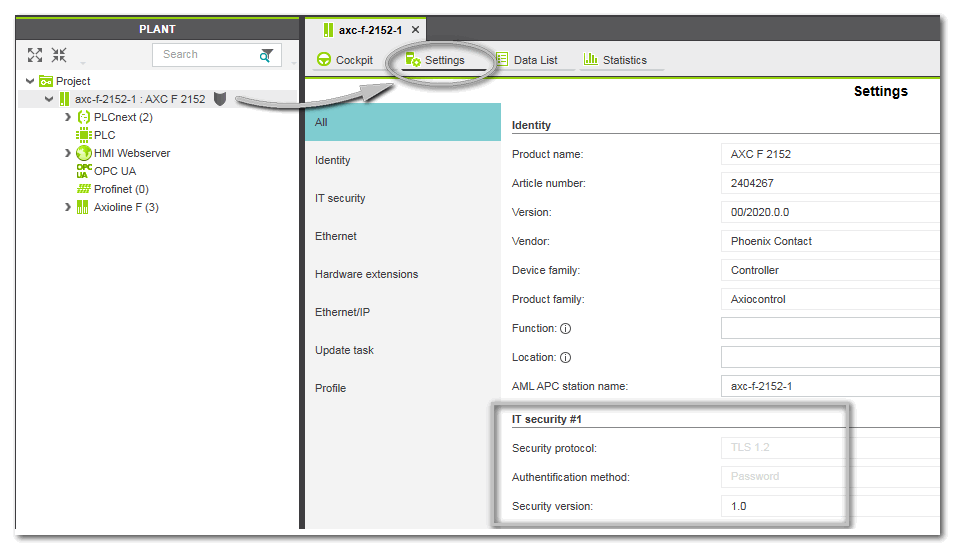Select IT security settings category
The width and height of the screenshot is (956, 551).
coord(340,198)
